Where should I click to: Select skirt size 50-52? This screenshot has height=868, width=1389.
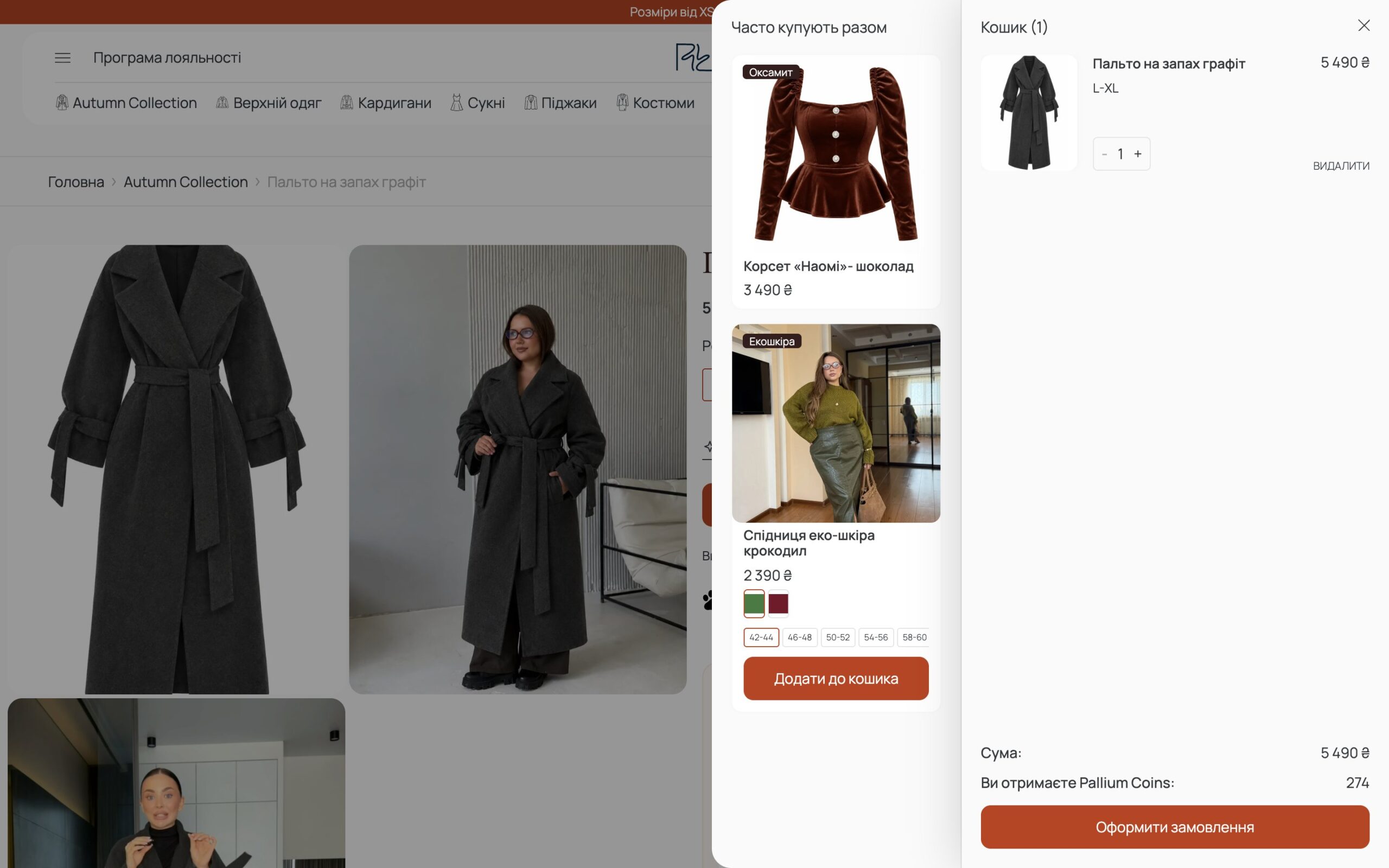pyautogui.click(x=838, y=637)
